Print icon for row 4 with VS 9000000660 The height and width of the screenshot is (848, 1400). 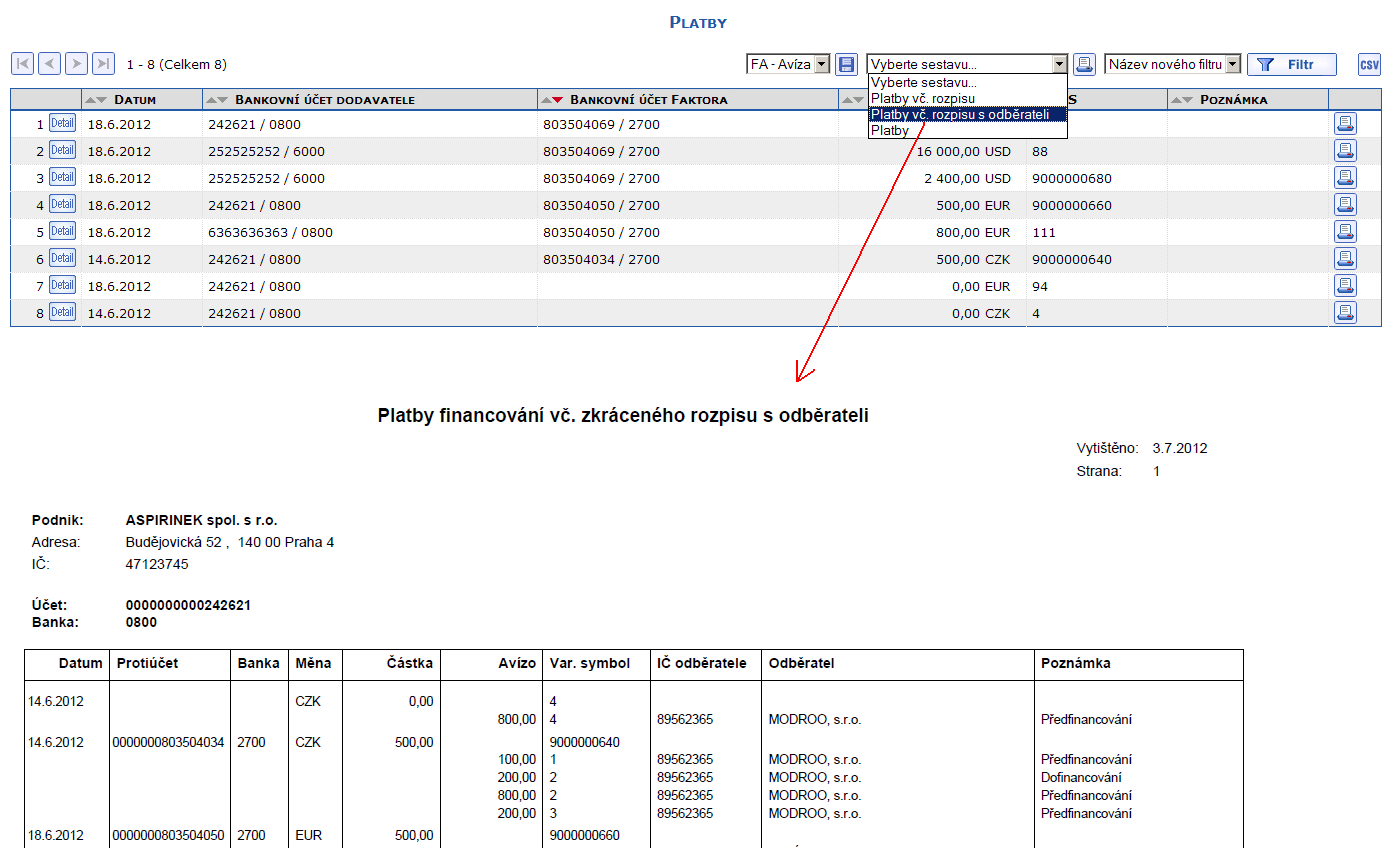[1345, 205]
